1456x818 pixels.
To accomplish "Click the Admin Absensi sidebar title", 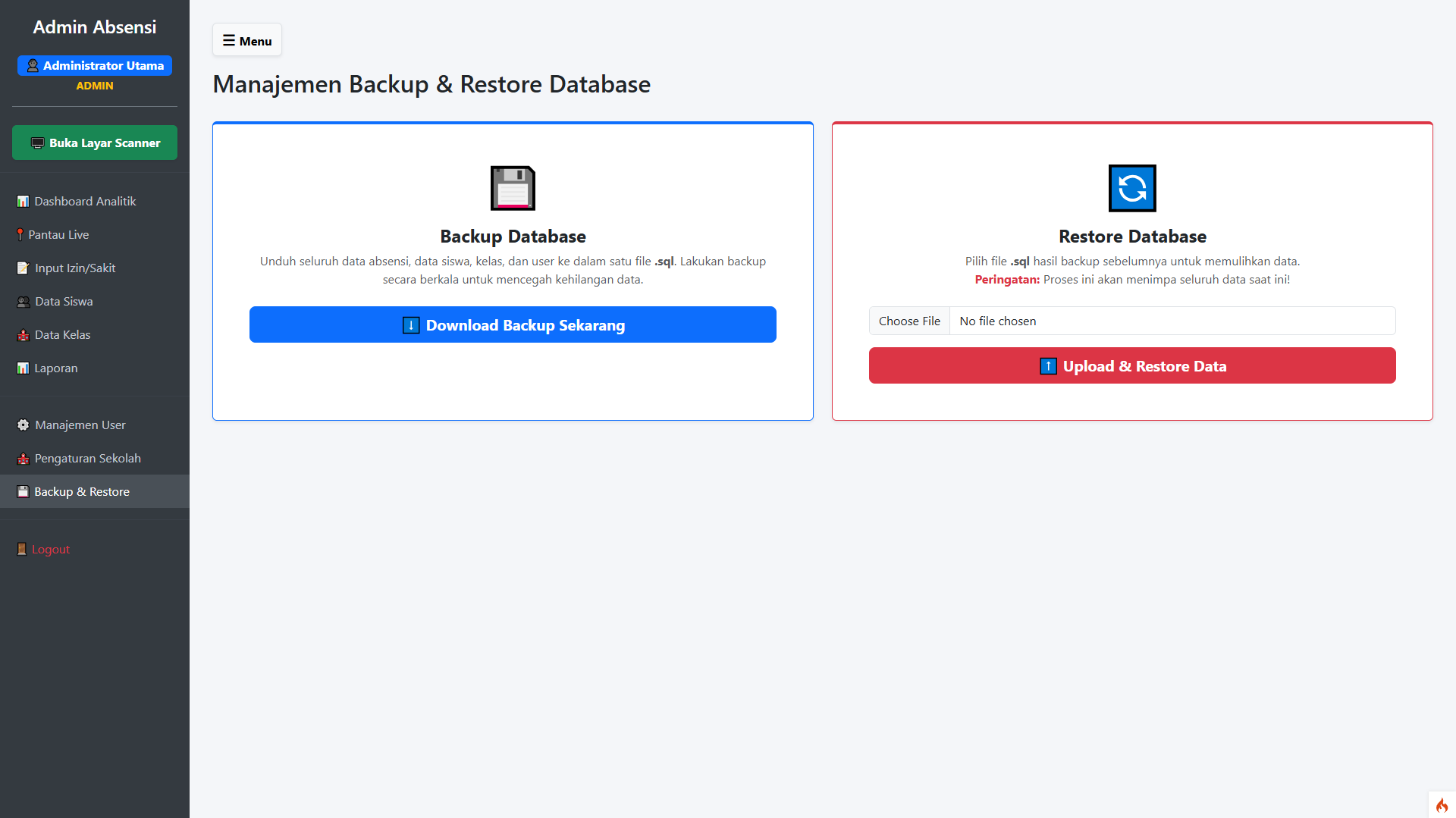I will [x=95, y=27].
